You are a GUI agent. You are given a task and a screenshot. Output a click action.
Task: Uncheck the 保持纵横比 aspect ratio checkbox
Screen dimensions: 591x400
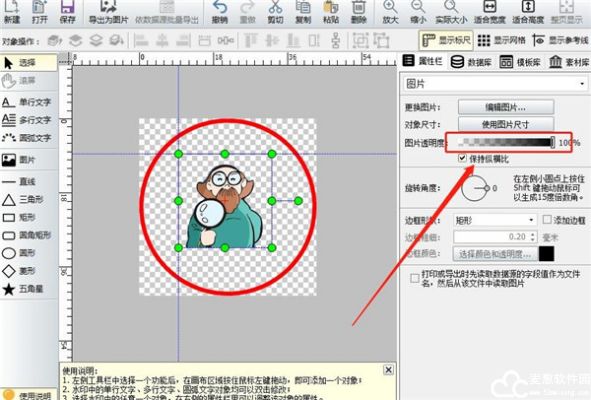coord(462,158)
